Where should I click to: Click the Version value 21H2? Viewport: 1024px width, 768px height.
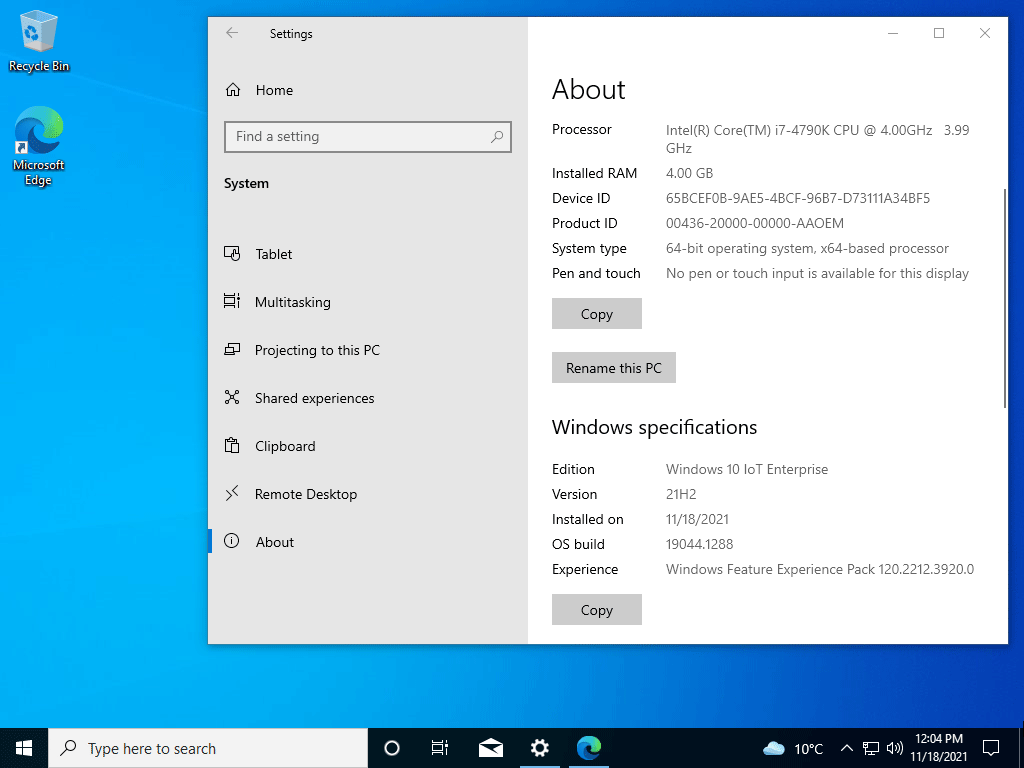(x=680, y=494)
